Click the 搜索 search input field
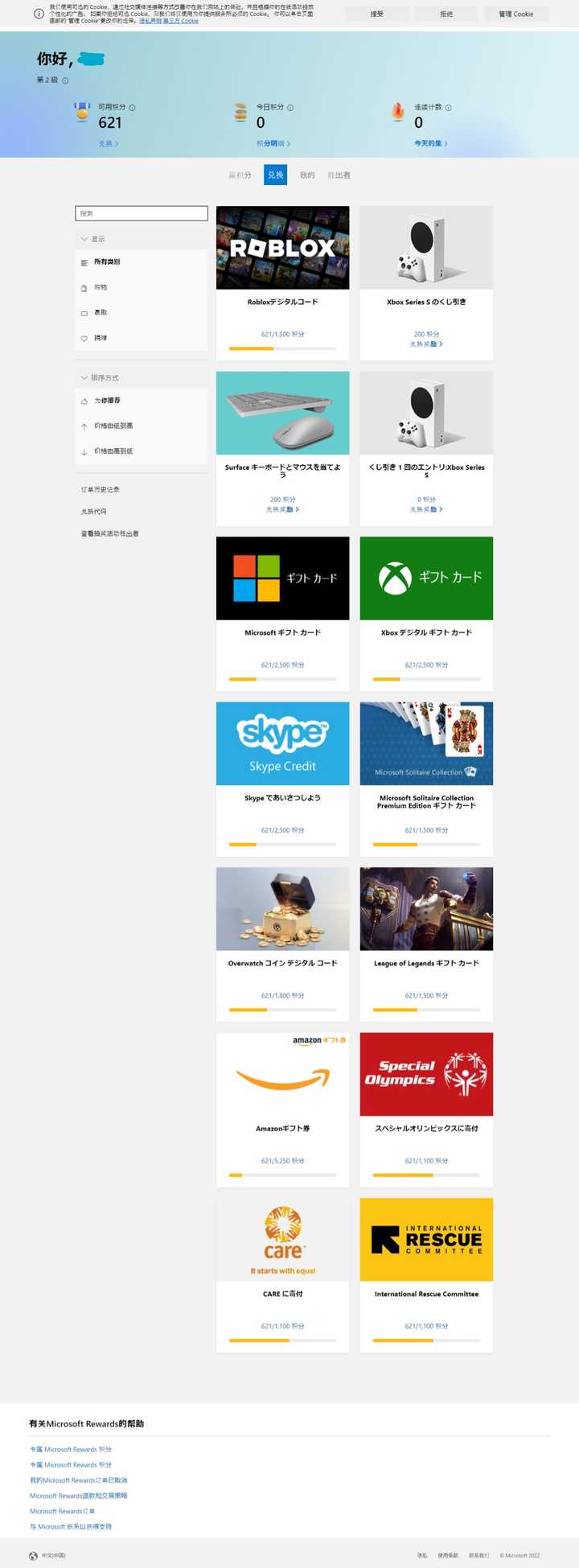Viewport: 579px width, 1568px height. pyautogui.click(x=142, y=213)
